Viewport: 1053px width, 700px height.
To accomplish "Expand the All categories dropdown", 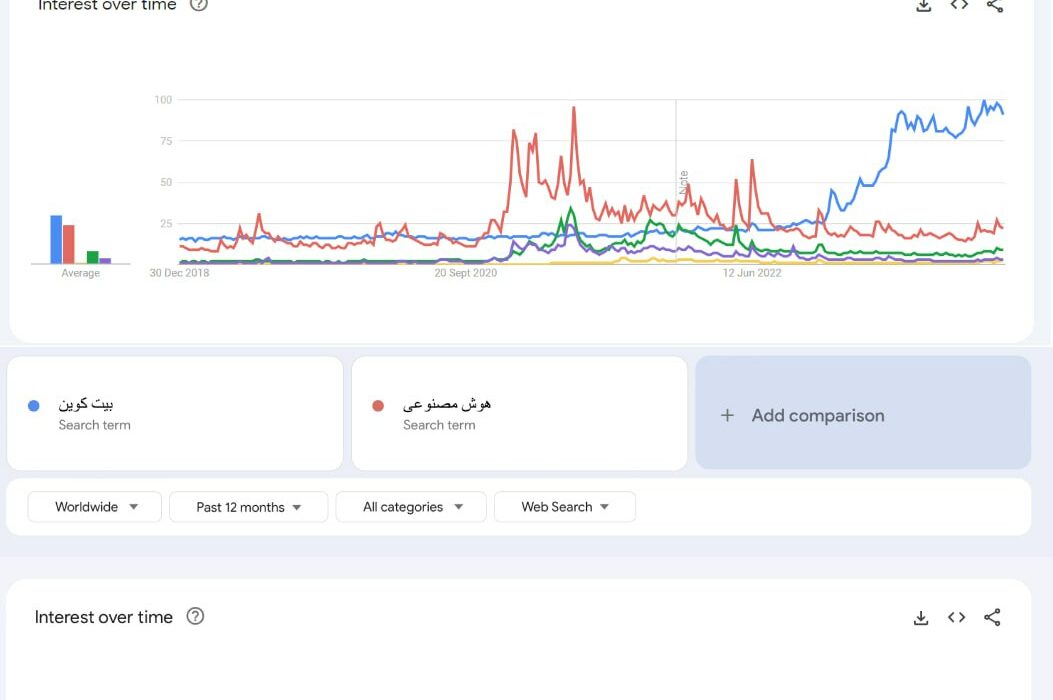I will [411, 507].
